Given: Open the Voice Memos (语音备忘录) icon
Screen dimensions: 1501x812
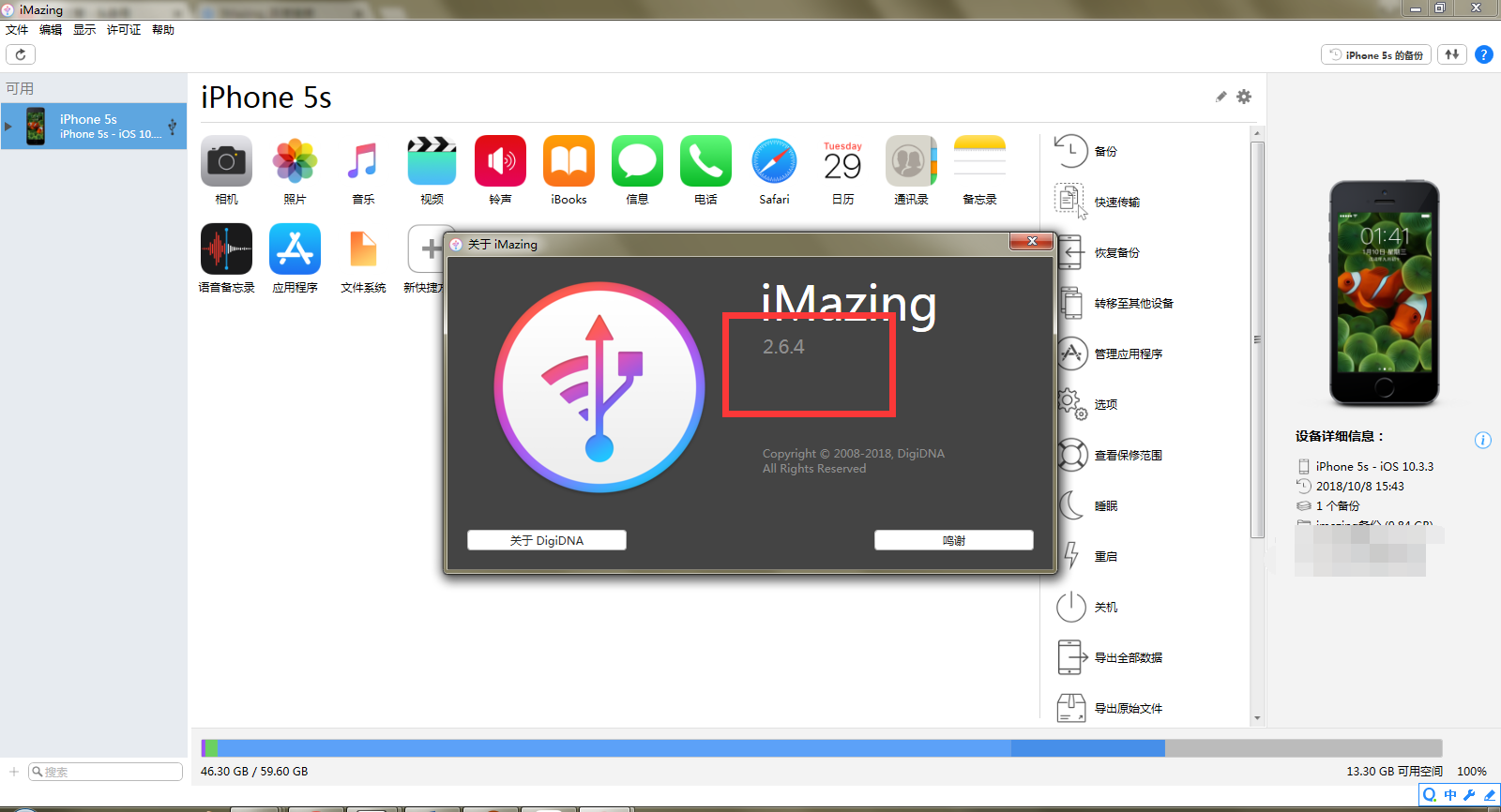Looking at the screenshot, I should [226, 249].
